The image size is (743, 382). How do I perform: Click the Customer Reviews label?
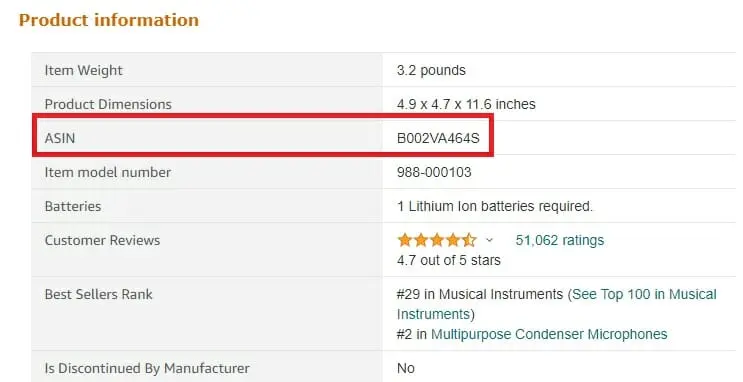coord(102,240)
